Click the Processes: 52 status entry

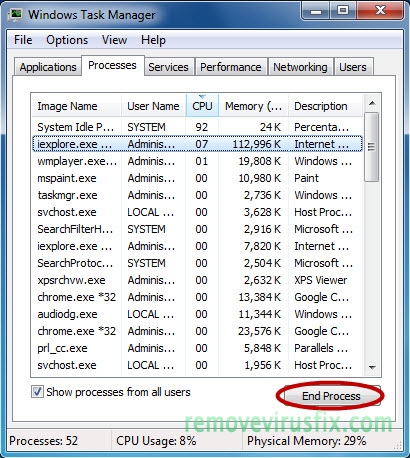(43, 441)
